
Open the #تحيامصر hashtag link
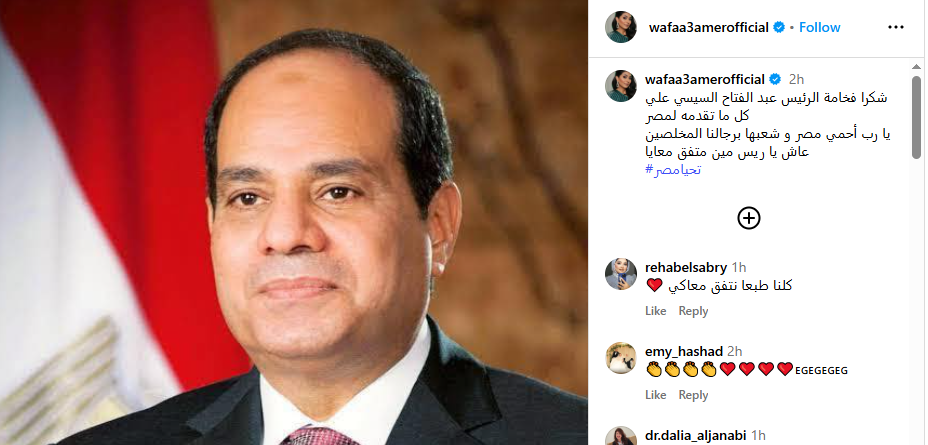click(x=674, y=170)
